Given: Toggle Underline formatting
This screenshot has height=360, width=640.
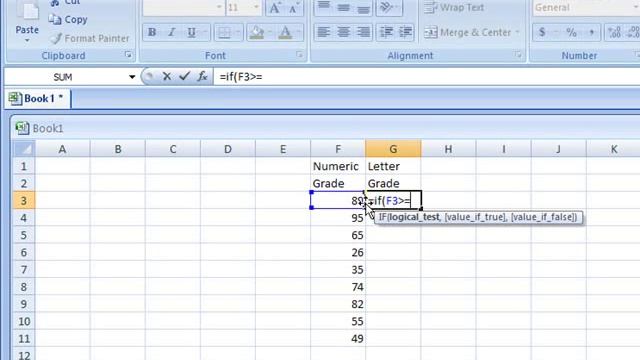Looking at the screenshot, I should (x=191, y=32).
